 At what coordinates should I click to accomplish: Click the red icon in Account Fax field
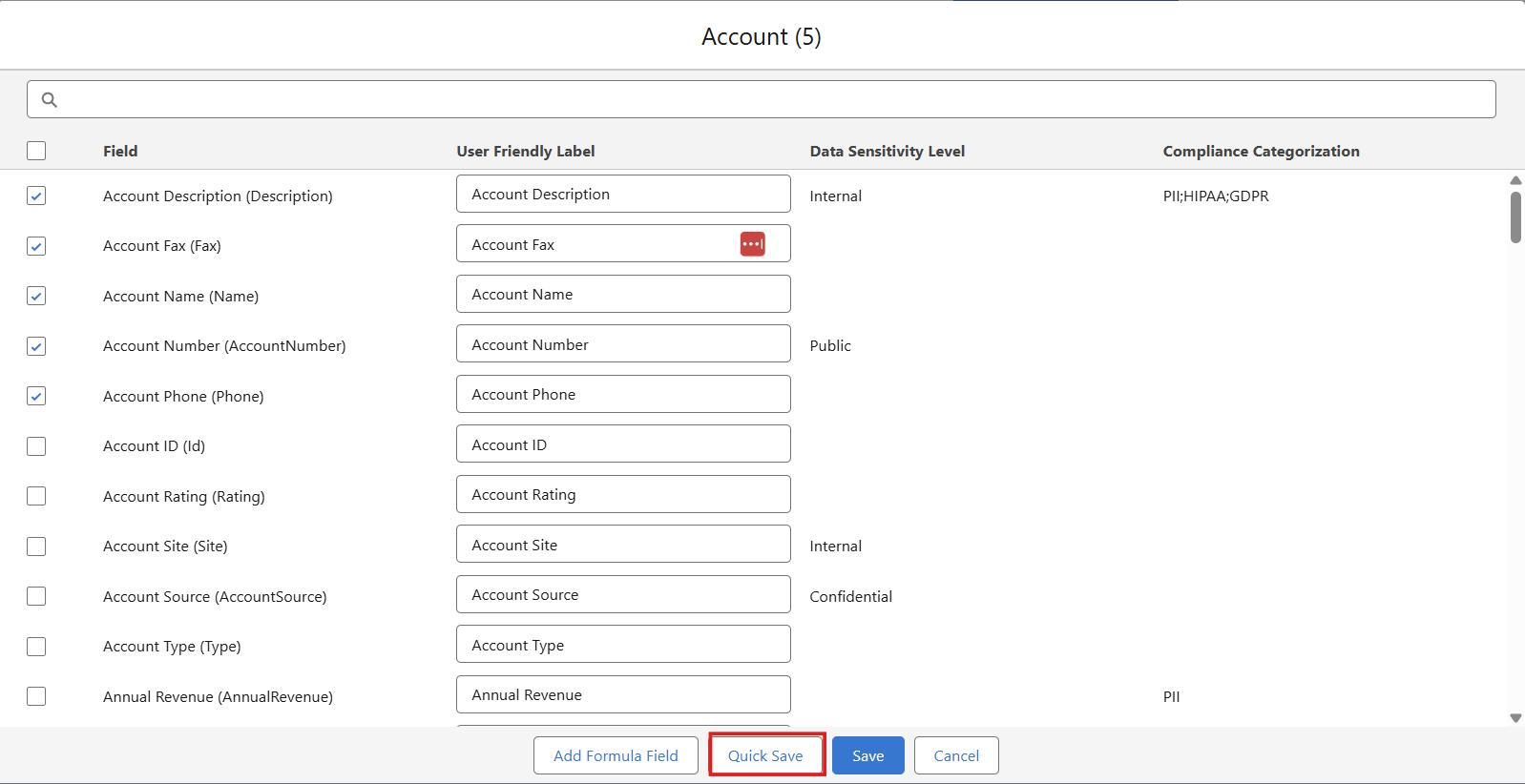[x=752, y=244]
